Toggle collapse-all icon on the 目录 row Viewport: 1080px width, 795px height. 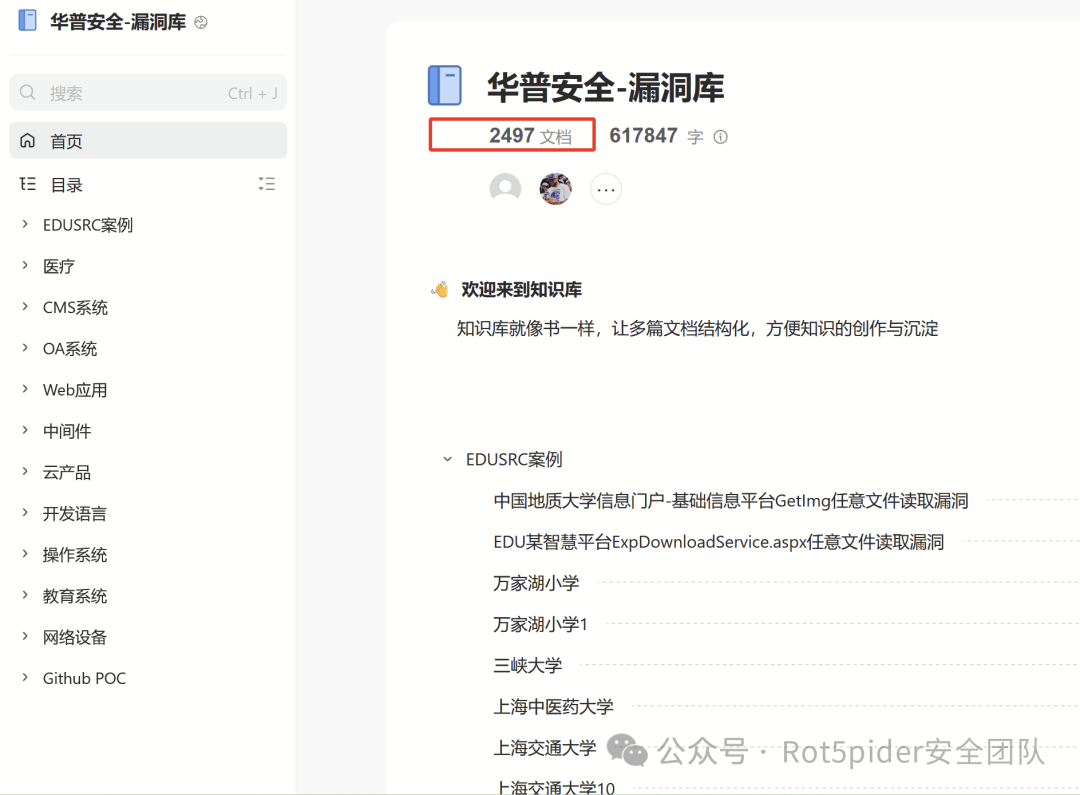[267, 184]
